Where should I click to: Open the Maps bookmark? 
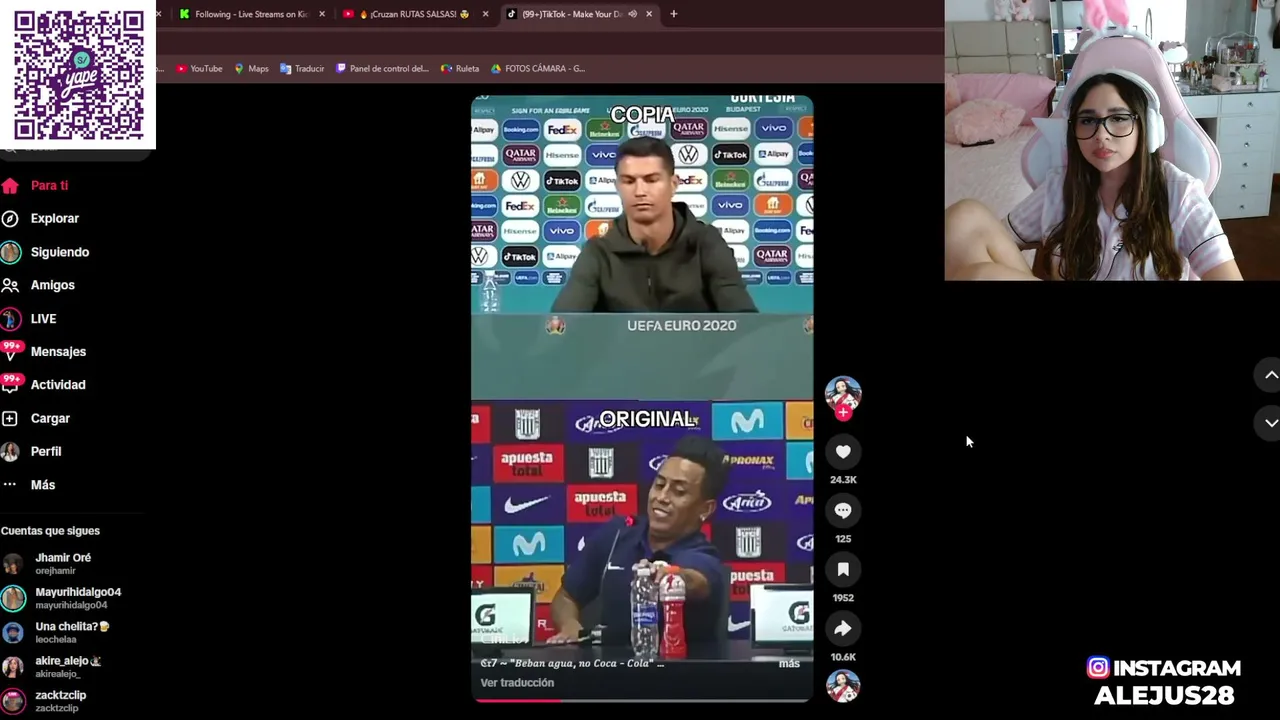(x=251, y=69)
